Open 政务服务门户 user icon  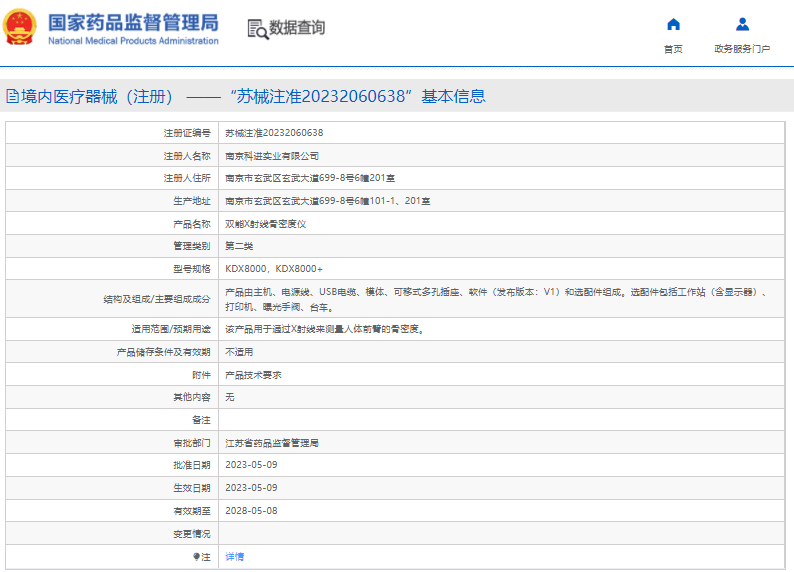coord(742,24)
